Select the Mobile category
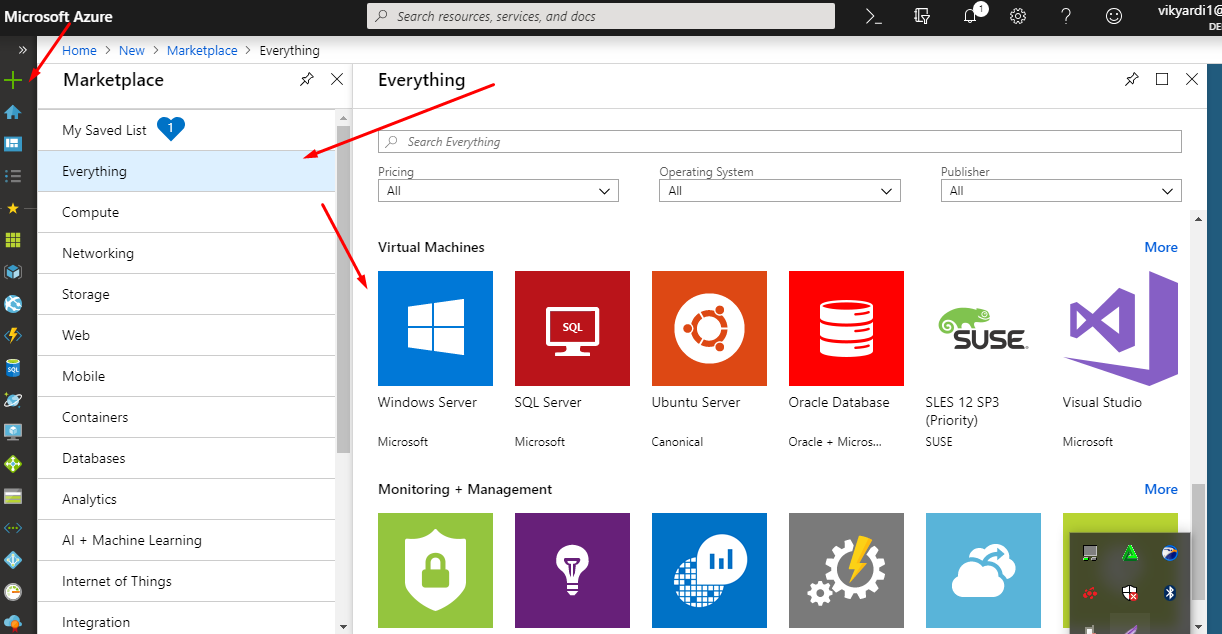This screenshot has width=1222, height=634. [186, 376]
